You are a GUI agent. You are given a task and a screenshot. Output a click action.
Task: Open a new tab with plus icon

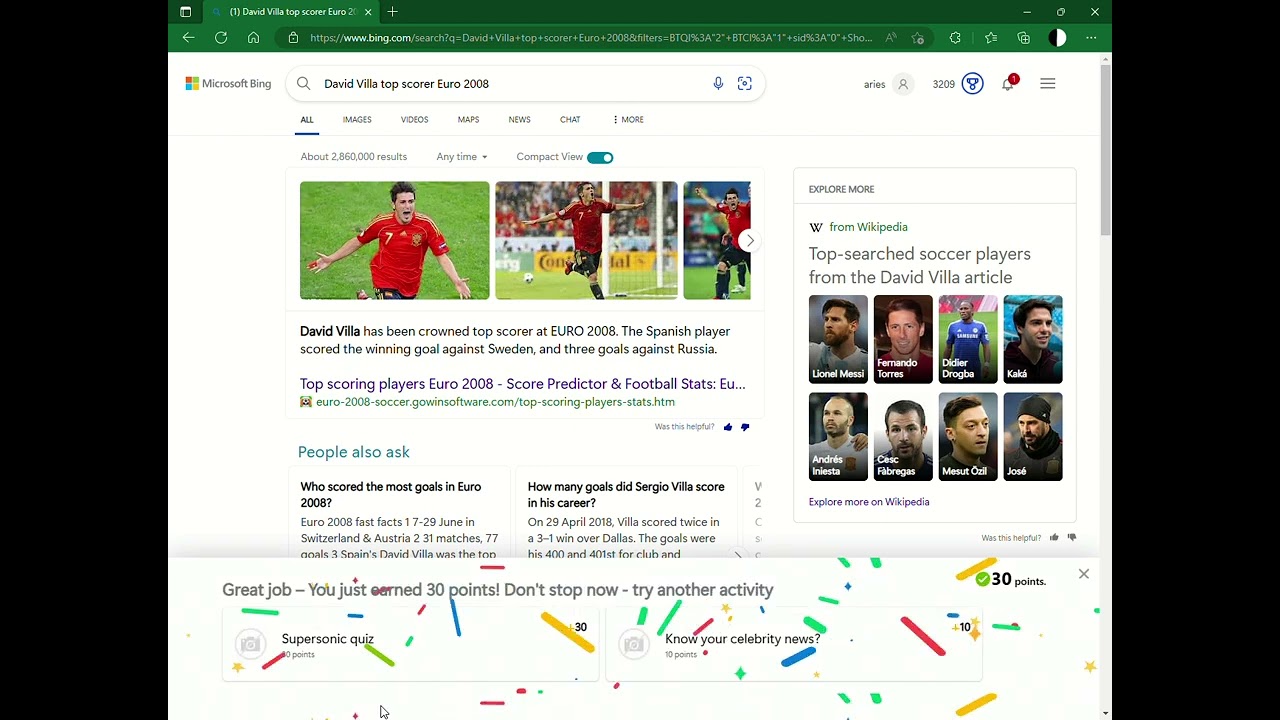pyautogui.click(x=392, y=12)
